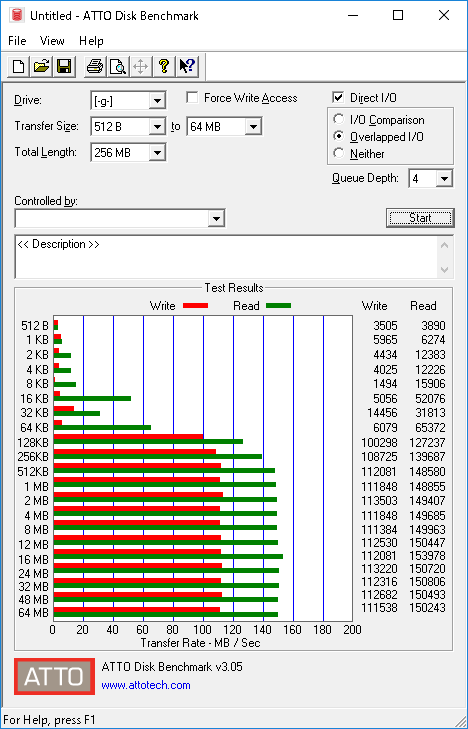The image size is (468, 729).
Task: Click the red Write legend swatch
Action: pos(195,306)
